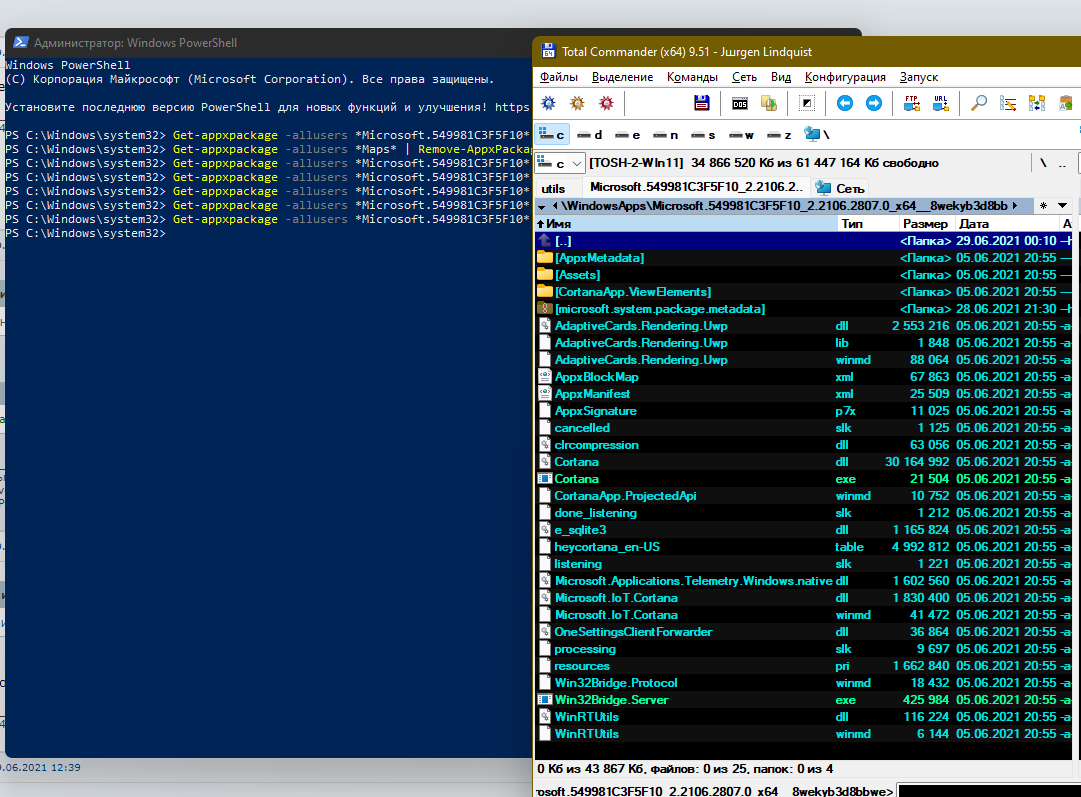Select the heycortana_en-US table file

pos(804,547)
